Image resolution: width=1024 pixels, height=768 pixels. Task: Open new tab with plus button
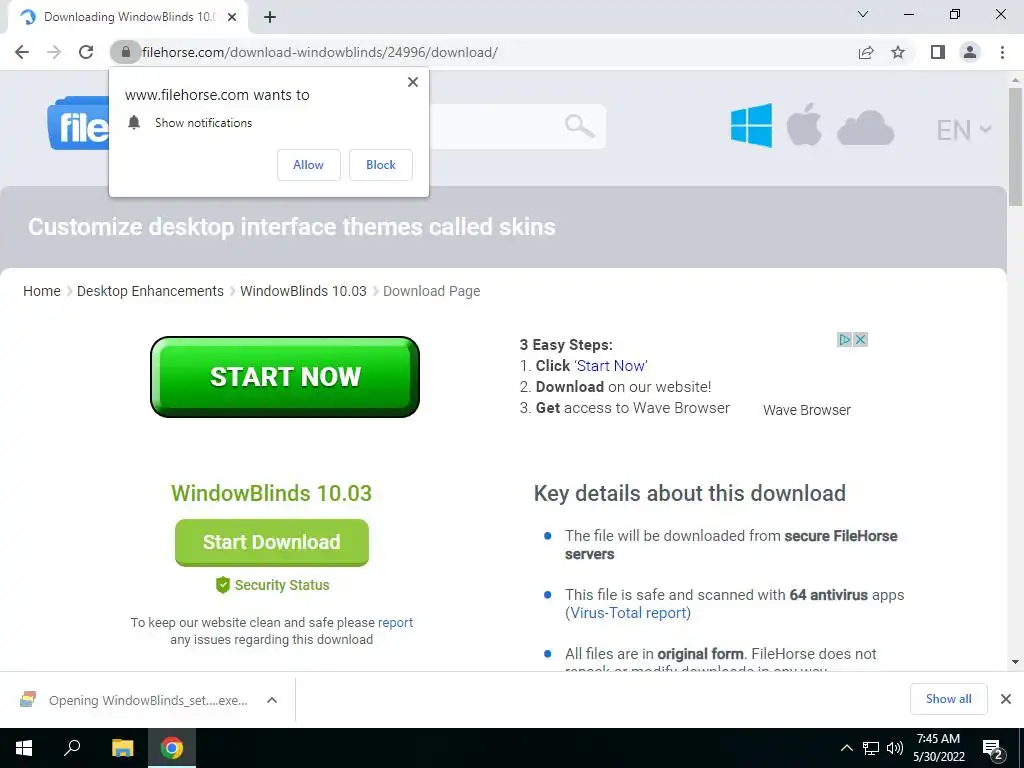pos(270,17)
